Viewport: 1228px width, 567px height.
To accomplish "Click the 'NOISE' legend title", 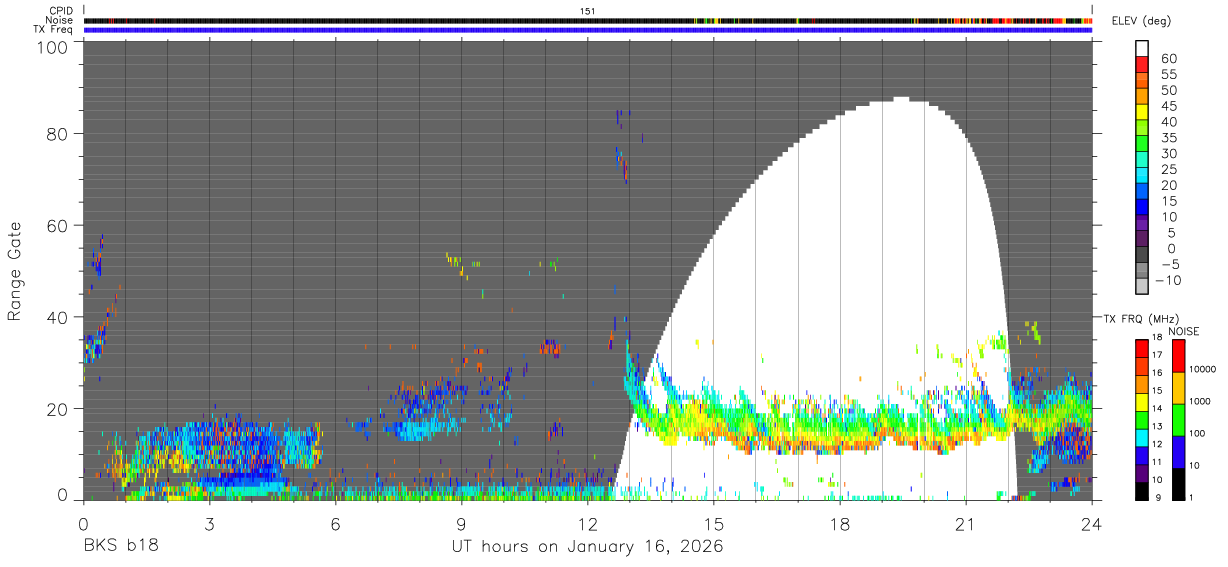I will 1183,331.
